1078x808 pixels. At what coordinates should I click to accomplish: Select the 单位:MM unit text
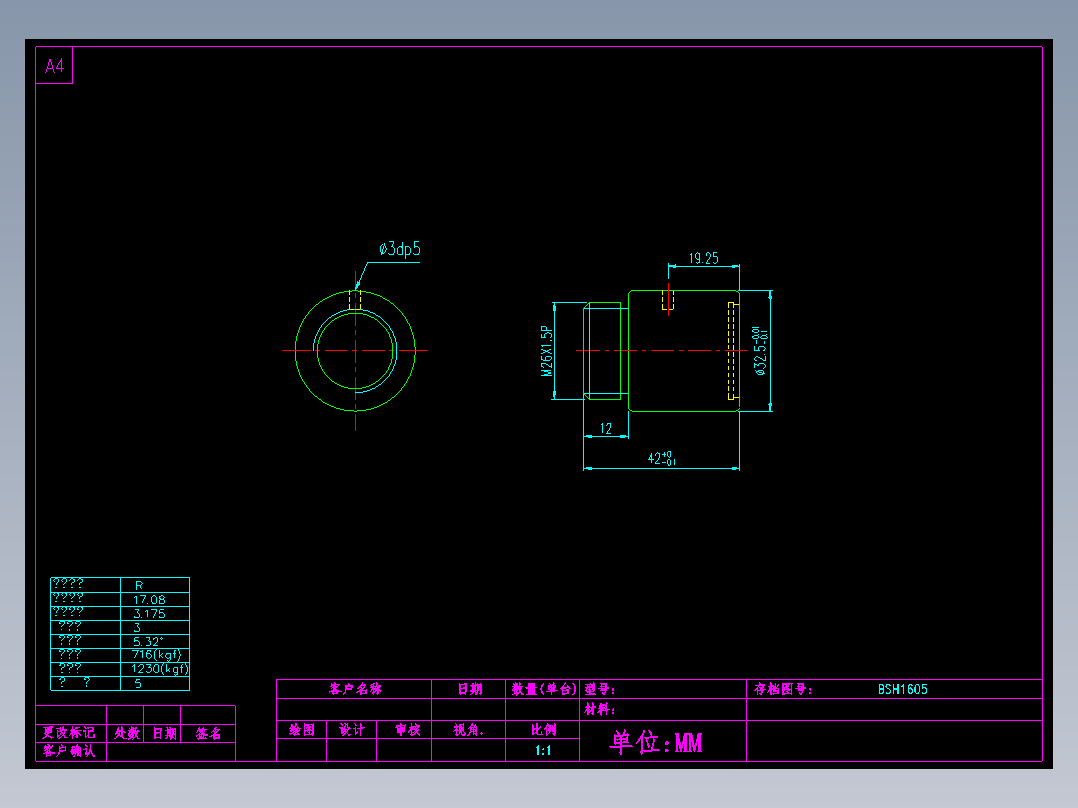(x=656, y=742)
